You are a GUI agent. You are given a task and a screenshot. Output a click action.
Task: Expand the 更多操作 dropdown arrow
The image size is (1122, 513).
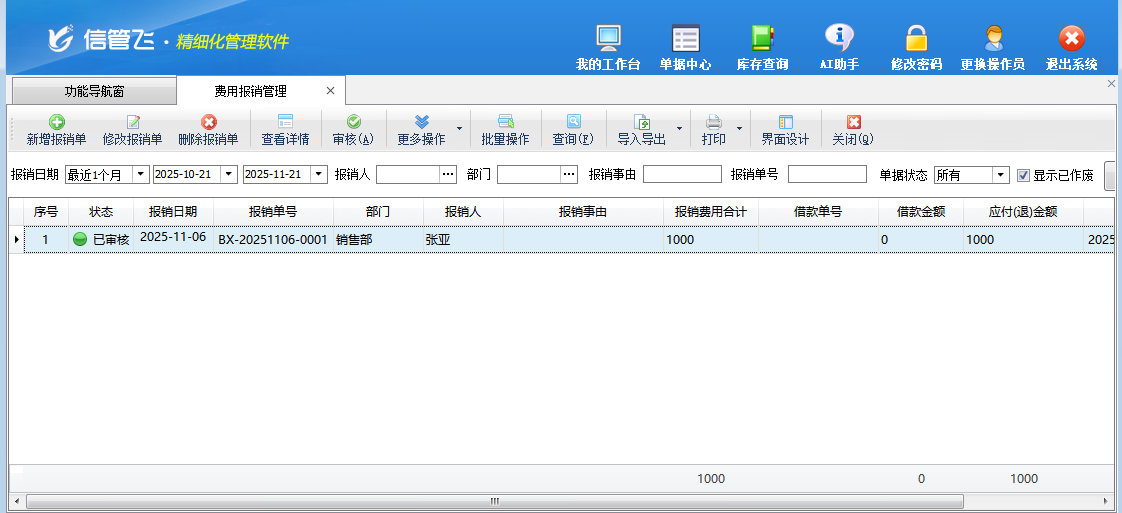pyautogui.click(x=459, y=129)
